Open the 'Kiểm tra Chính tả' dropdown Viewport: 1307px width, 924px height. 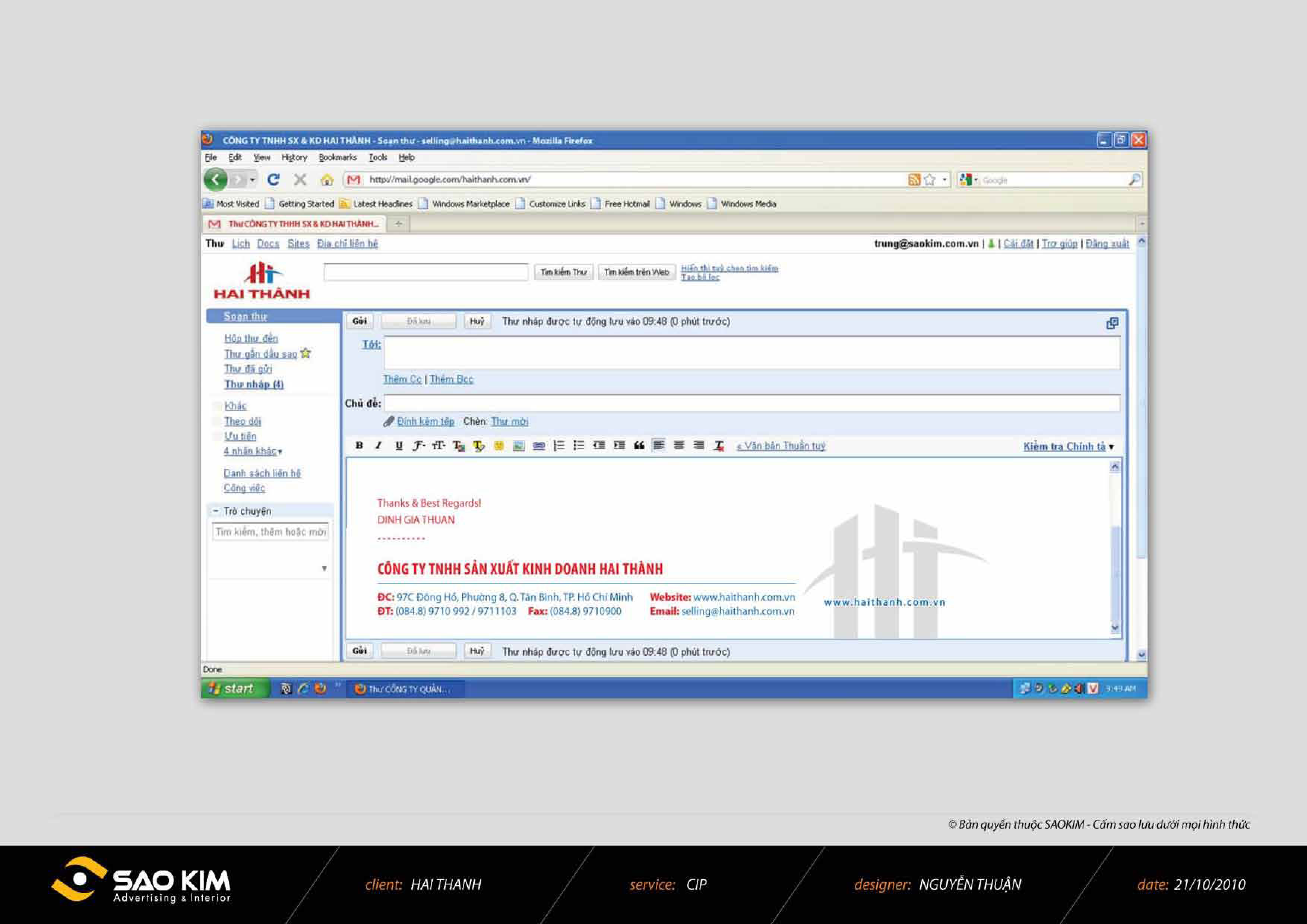coord(1068,447)
